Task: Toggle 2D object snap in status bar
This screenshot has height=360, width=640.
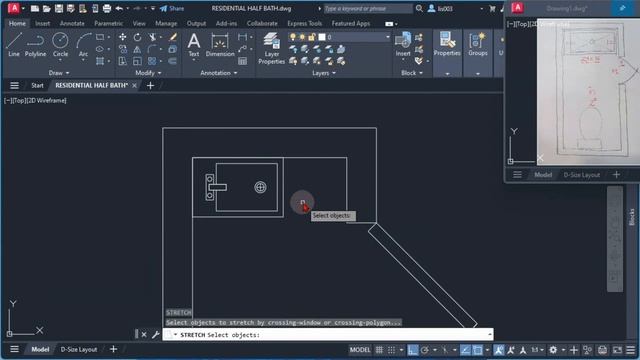Action: coord(477,350)
